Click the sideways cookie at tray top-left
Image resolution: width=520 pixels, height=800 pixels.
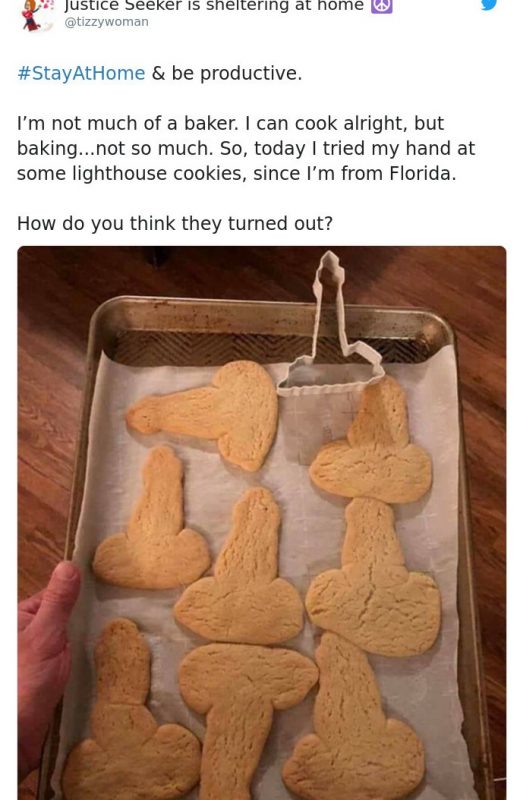pyautogui.click(x=205, y=413)
